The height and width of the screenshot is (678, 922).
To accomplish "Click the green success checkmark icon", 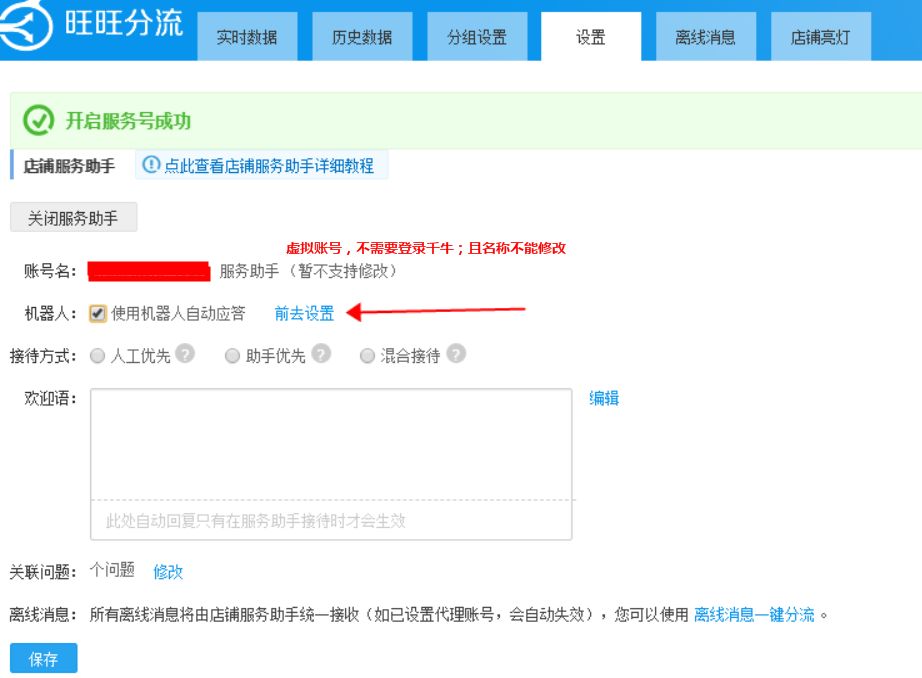I will coord(39,120).
